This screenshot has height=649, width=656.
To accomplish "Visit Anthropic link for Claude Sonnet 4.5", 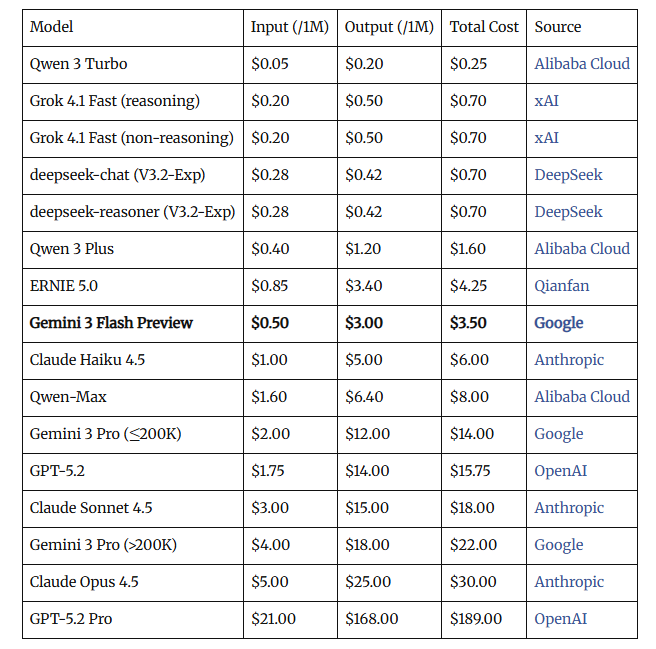I will (x=569, y=508).
